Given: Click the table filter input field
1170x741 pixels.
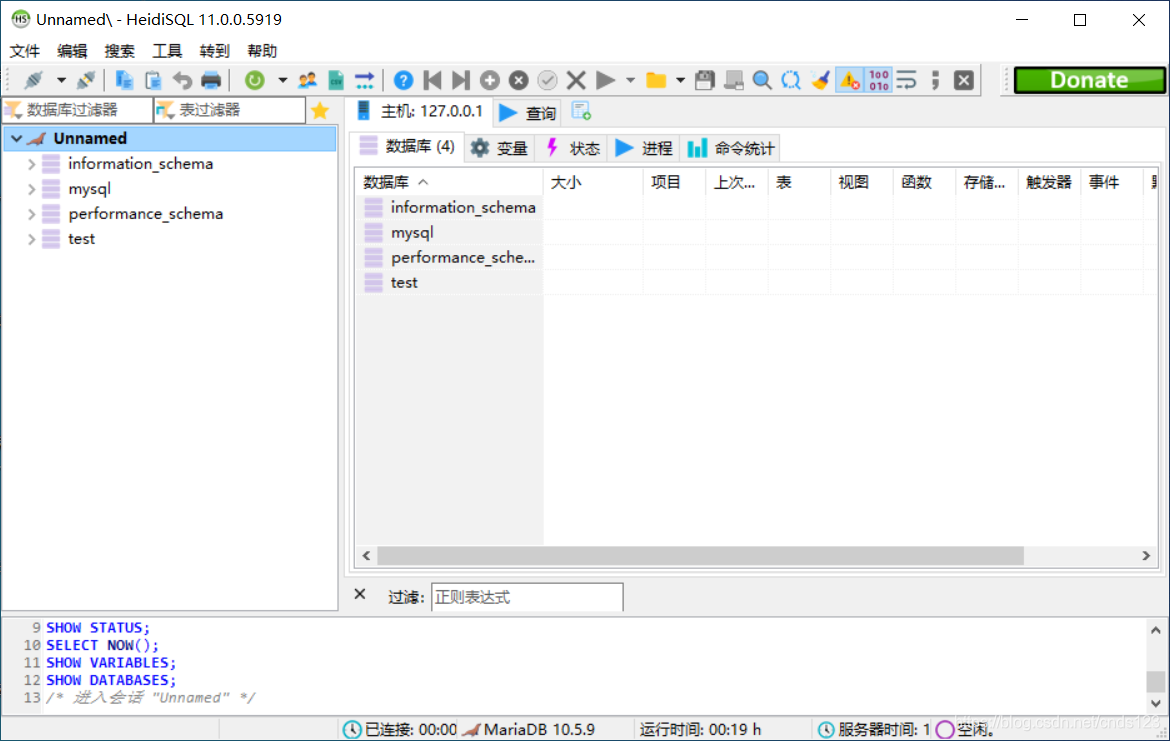Looking at the screenshot, I should click(230, 110).
